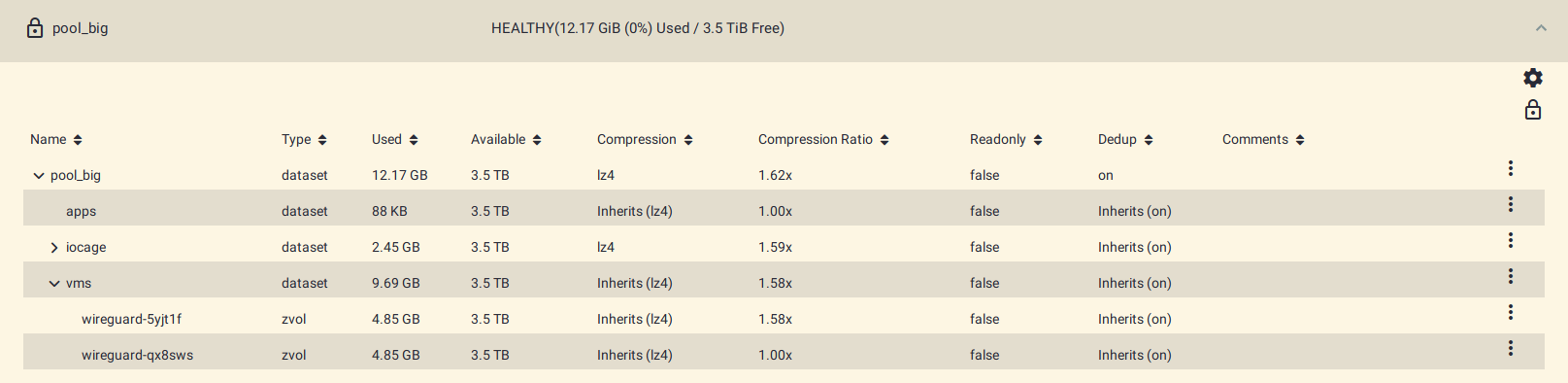This screenshot has width=1568, height=383.
Task: Sort table by Used column
Action: coord(395,140)
